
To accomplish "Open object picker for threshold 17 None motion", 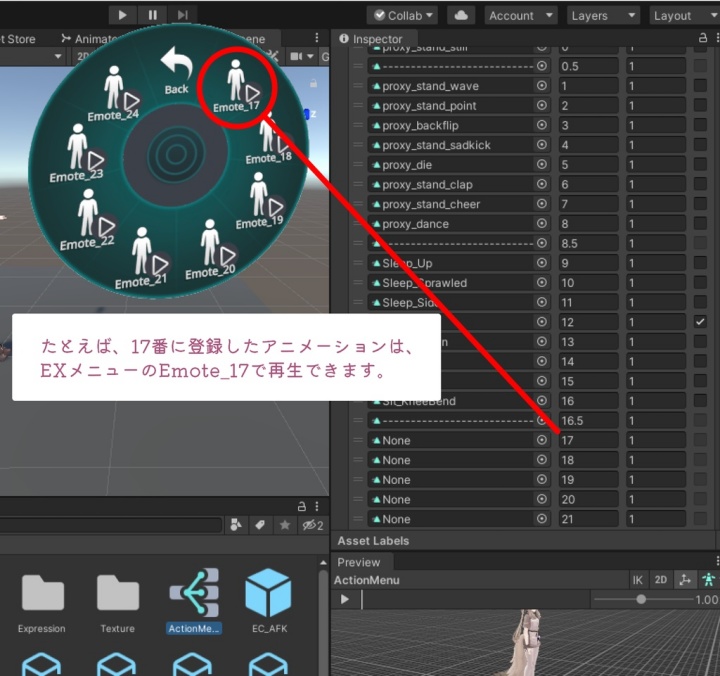I will [x=542, y=440].
